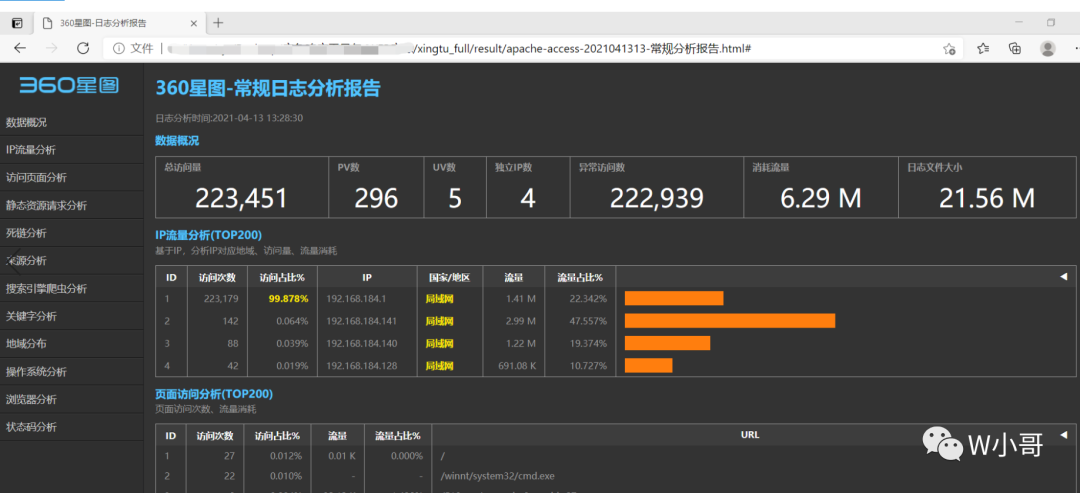The height and width of the screenshot is (493, 1080).
Task: Collapse the 页面访问分析 table with triangle arrow
Action: click(1063, 434)
